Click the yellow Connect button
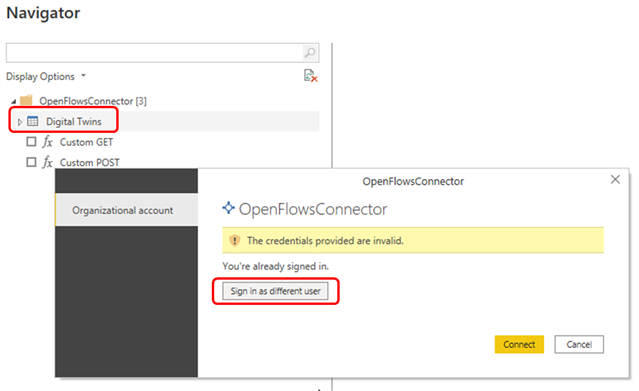This screenshot has height=391, width=639. [519, 345]
